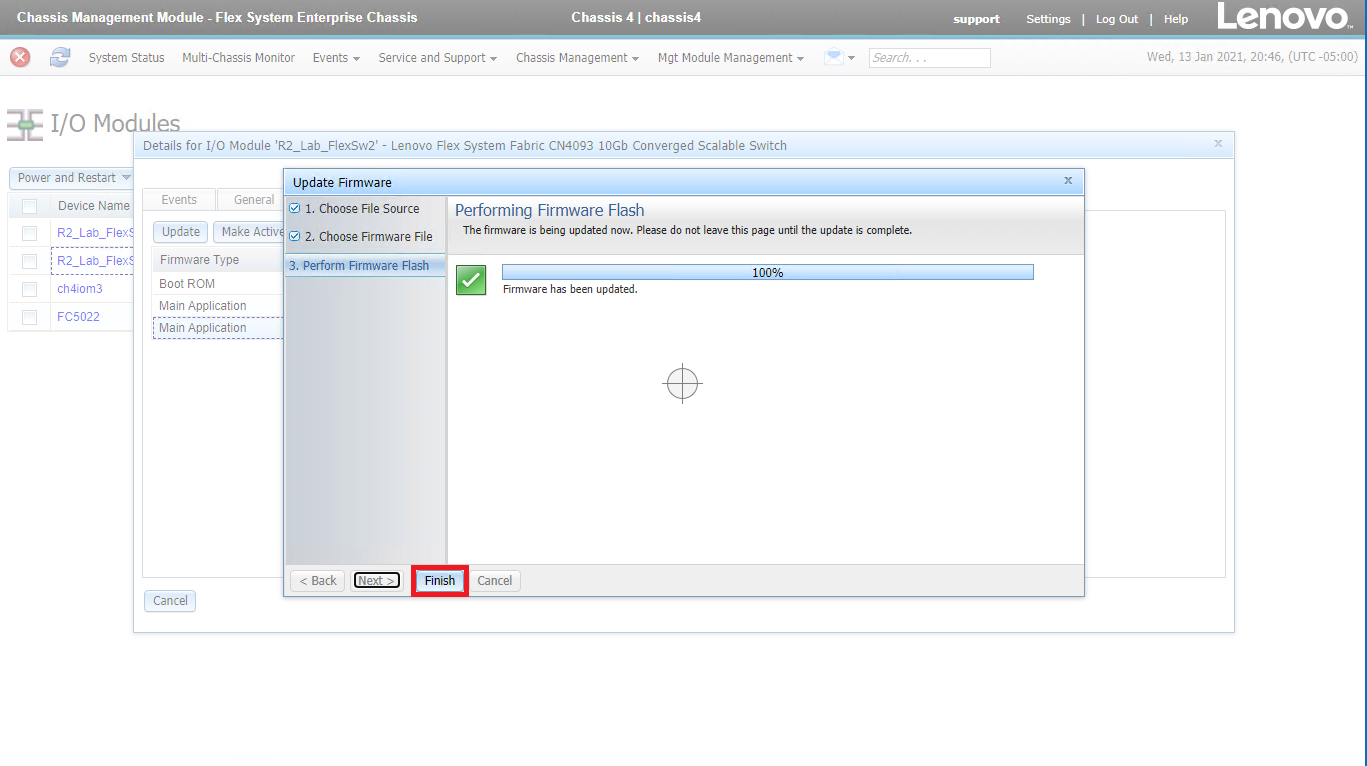
Task: Select the highlighted Main Application firmware row
Action: click(218, 328)
